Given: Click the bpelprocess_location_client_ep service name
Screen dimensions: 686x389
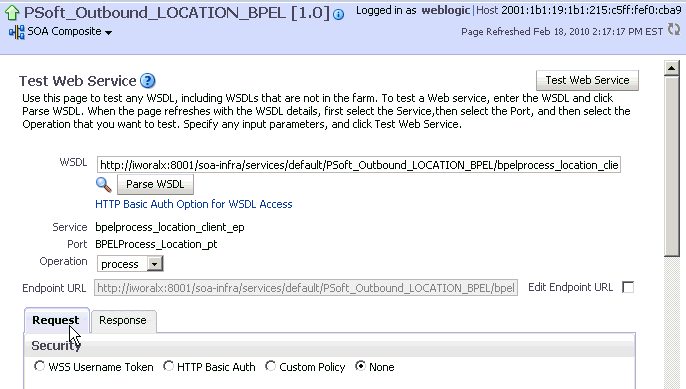Looking at the screenshot, I should (170, 228).
